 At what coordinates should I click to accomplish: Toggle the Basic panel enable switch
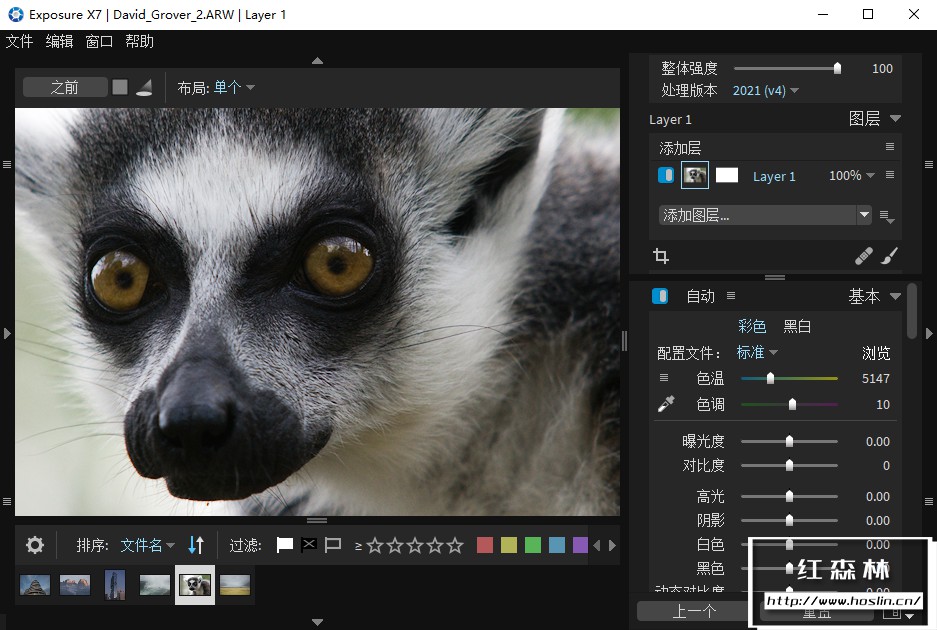pyautogui.click(x=660, y=296)
